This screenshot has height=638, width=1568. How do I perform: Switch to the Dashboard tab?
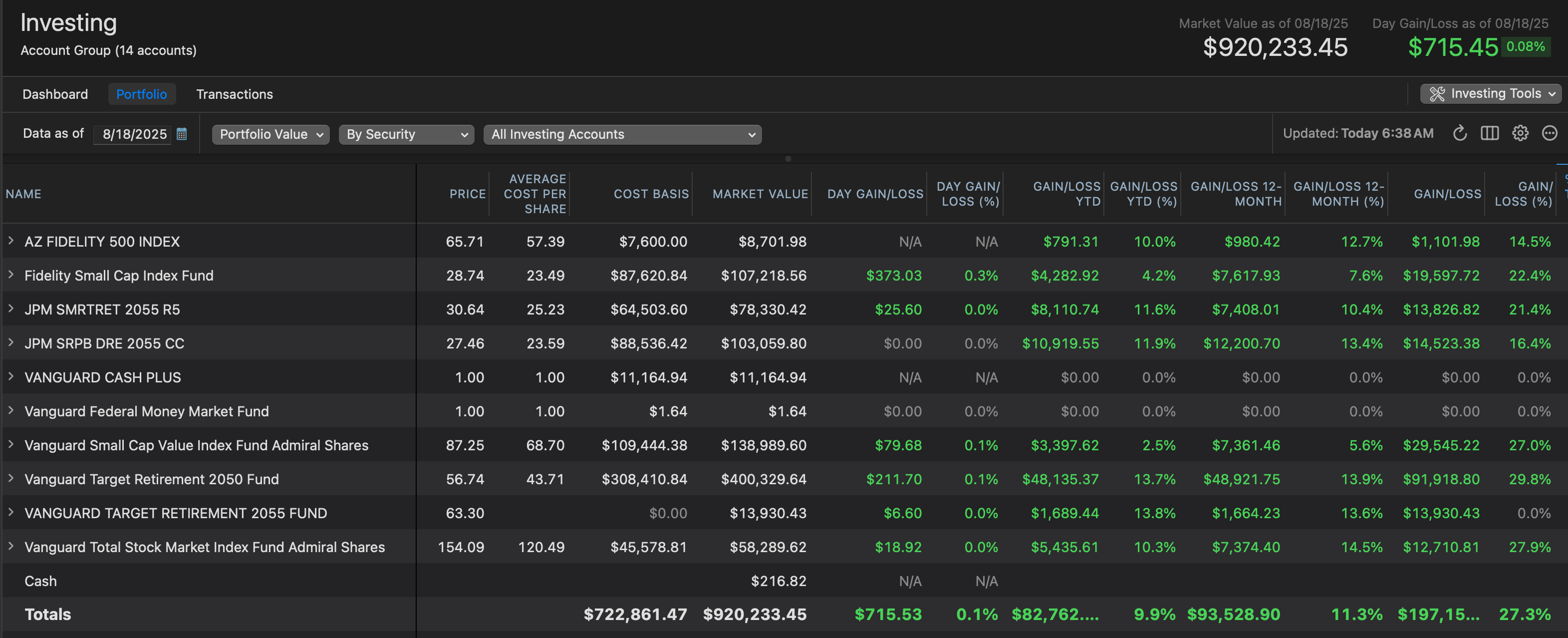(x=55, y=94)
